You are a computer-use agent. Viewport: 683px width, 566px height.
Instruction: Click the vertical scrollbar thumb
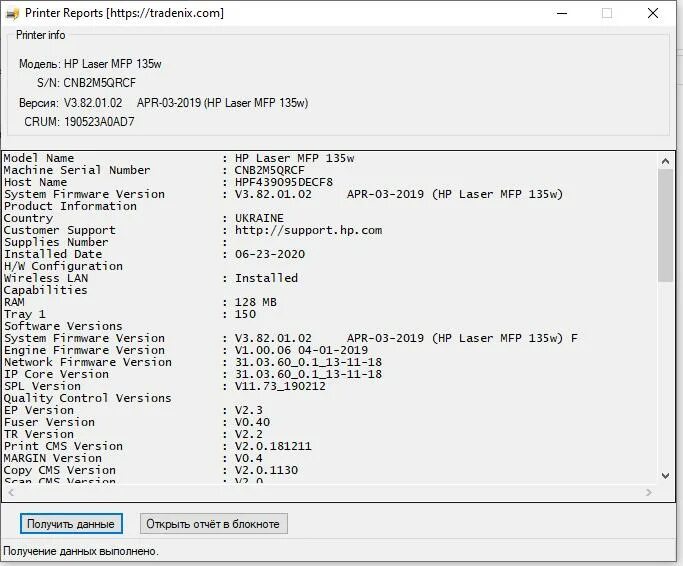coord(665,226)
